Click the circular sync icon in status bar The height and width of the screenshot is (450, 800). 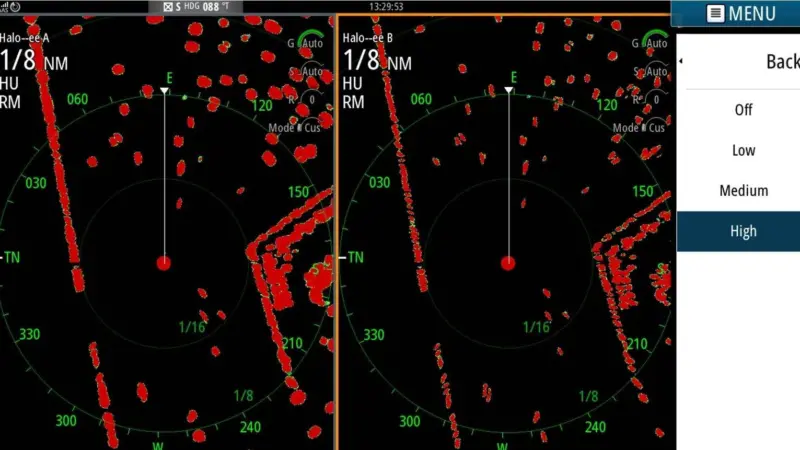point(15,7)
